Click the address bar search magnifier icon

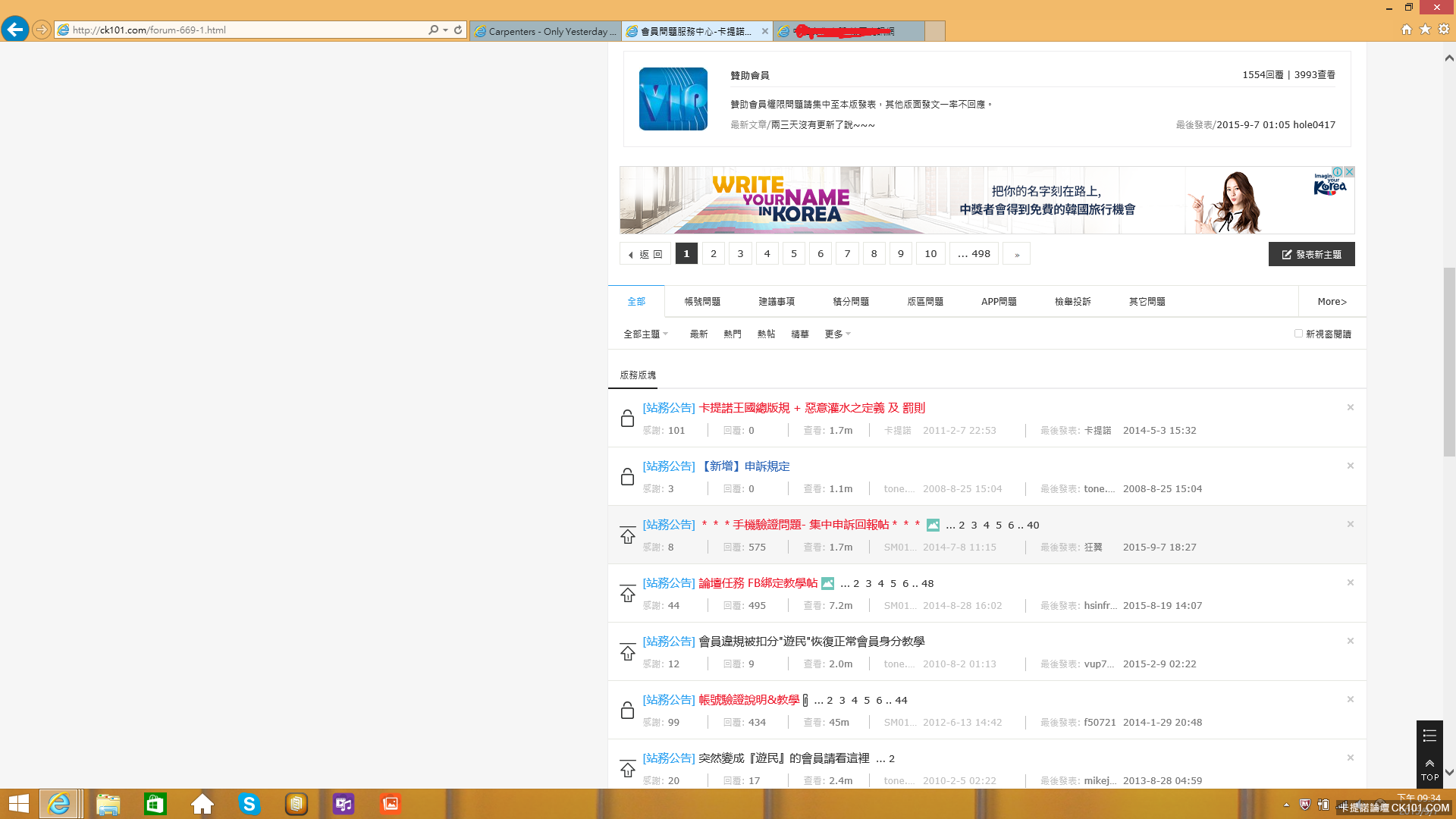coord(433,30)
